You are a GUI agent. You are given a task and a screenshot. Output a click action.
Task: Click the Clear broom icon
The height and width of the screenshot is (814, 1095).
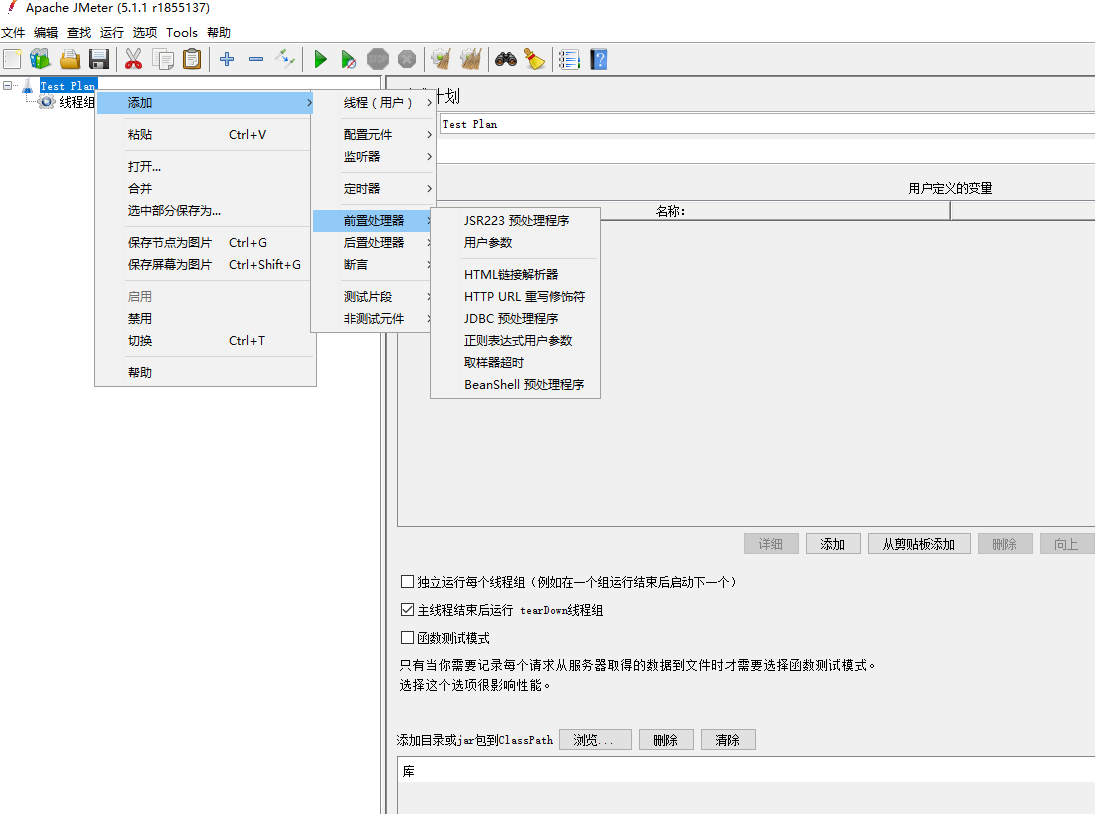(441, 59)
